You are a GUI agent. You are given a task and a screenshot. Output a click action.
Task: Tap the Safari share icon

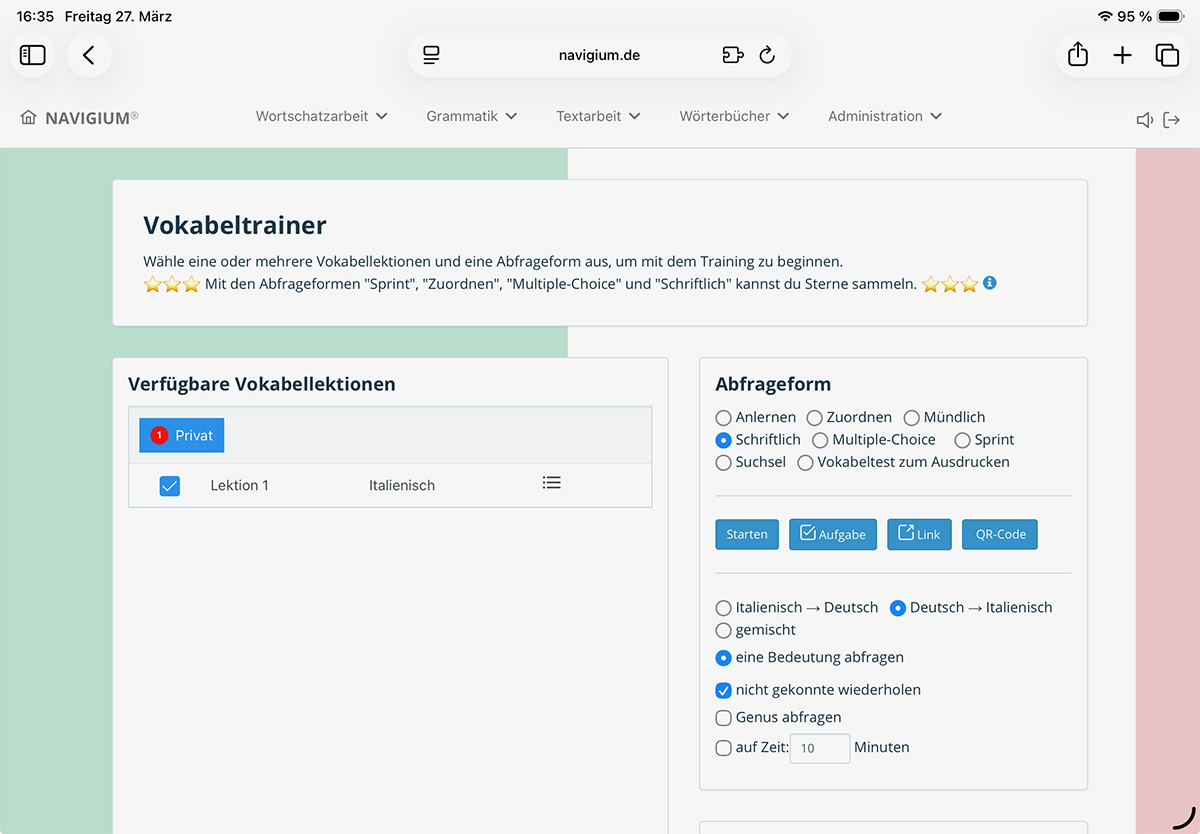(x=1077, y=55)
